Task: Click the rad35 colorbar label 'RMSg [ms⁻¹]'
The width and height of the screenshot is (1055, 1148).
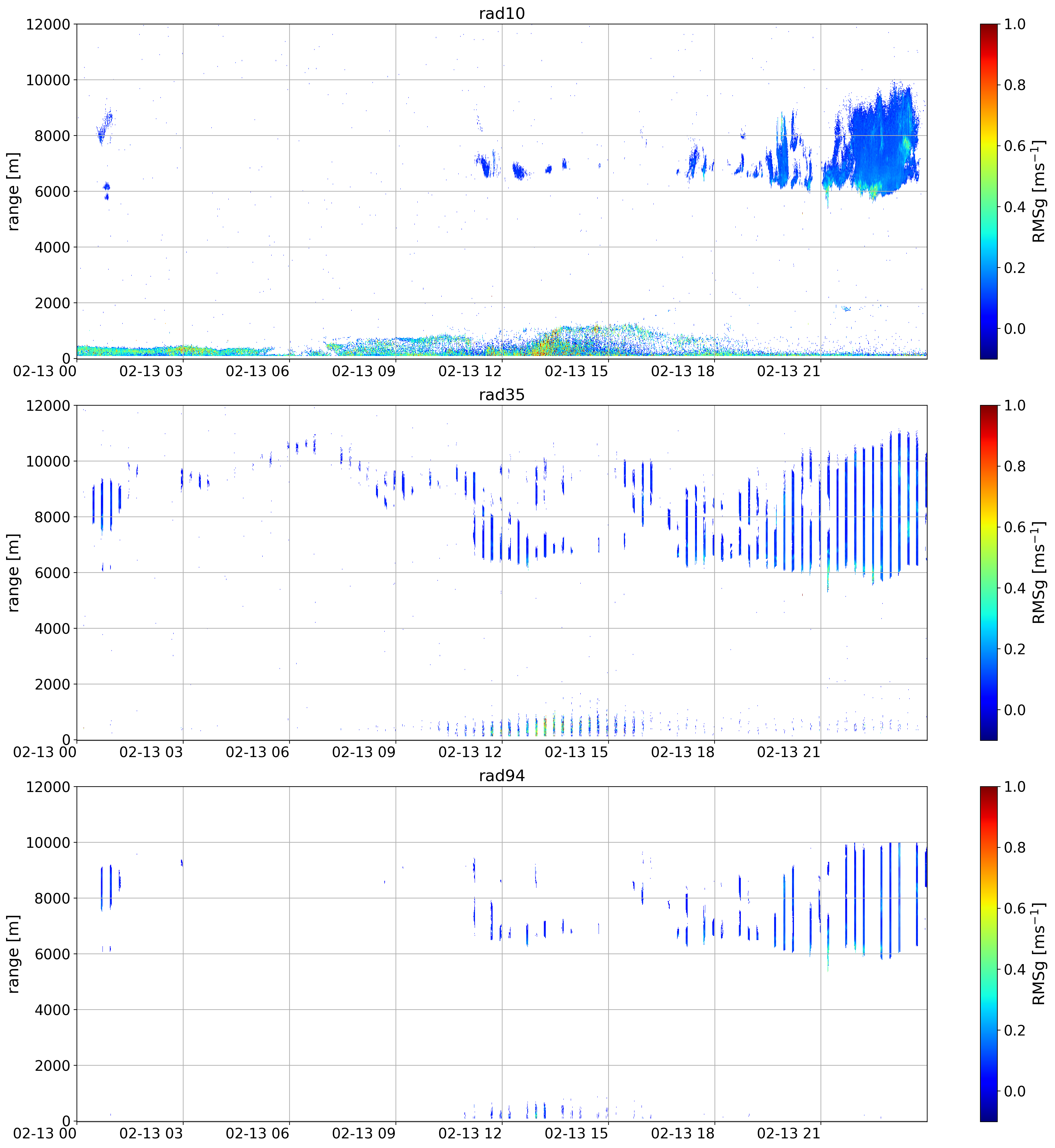Action: pos(1039,573)
